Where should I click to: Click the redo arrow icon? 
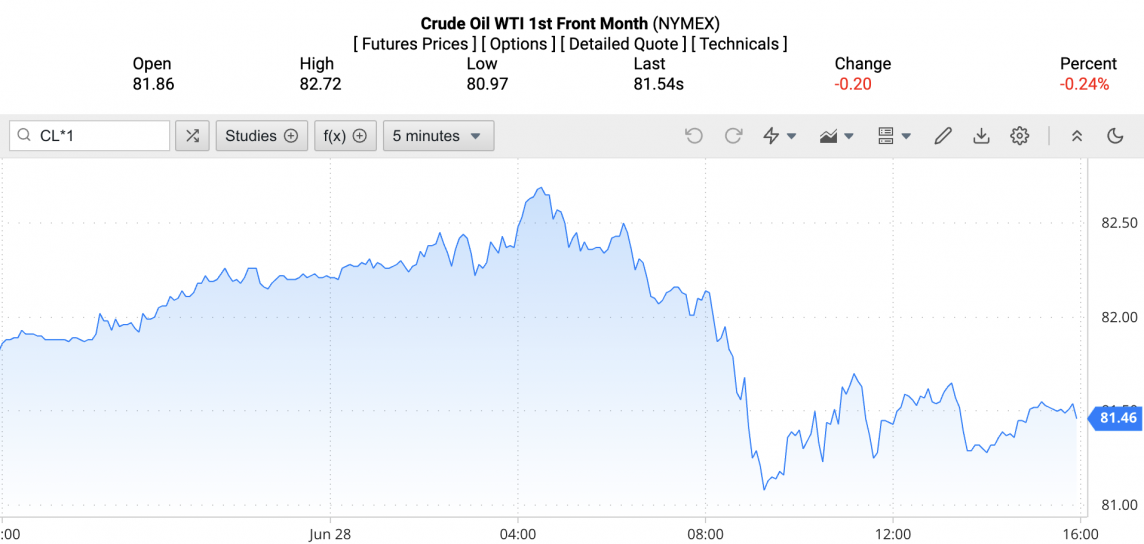[733, 136]
